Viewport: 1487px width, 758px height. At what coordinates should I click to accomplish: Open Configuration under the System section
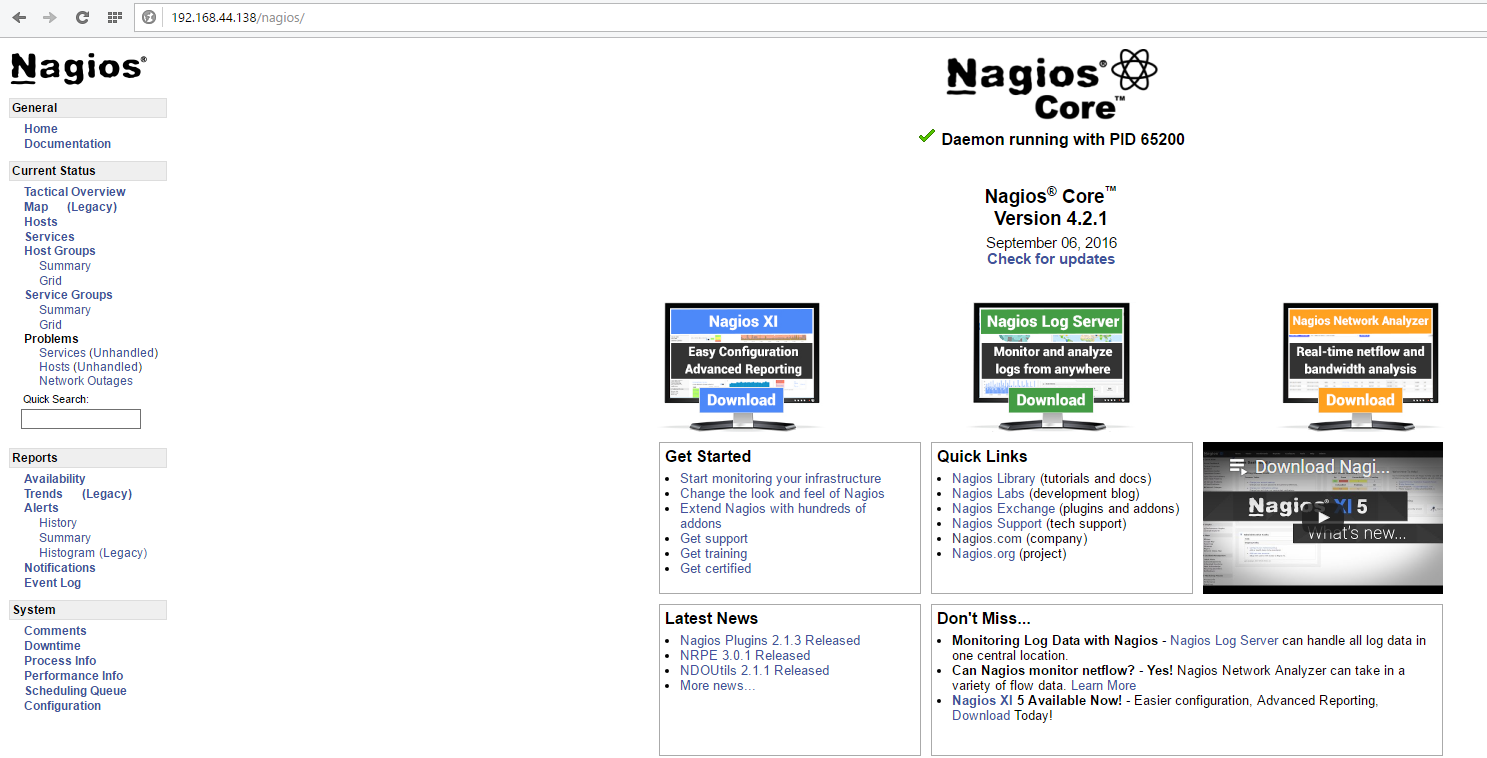pyautogui.click(x=62, y=705)
